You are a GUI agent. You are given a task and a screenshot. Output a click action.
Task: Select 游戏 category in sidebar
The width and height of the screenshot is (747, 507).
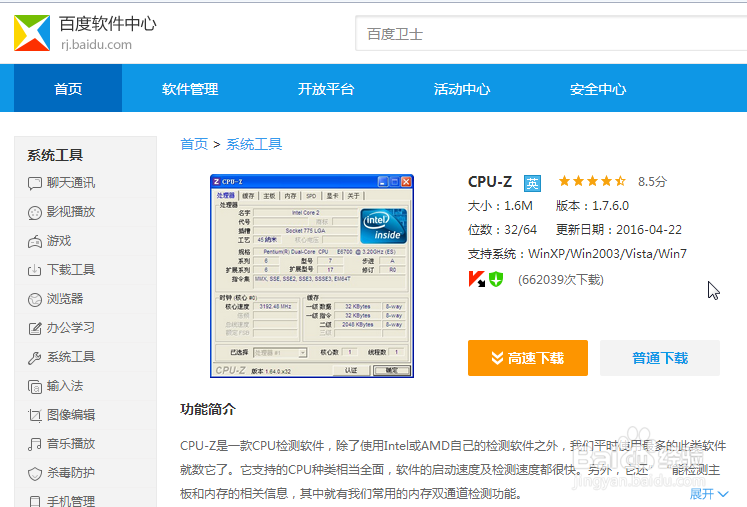pyautogui.click(x=59, y=241)
